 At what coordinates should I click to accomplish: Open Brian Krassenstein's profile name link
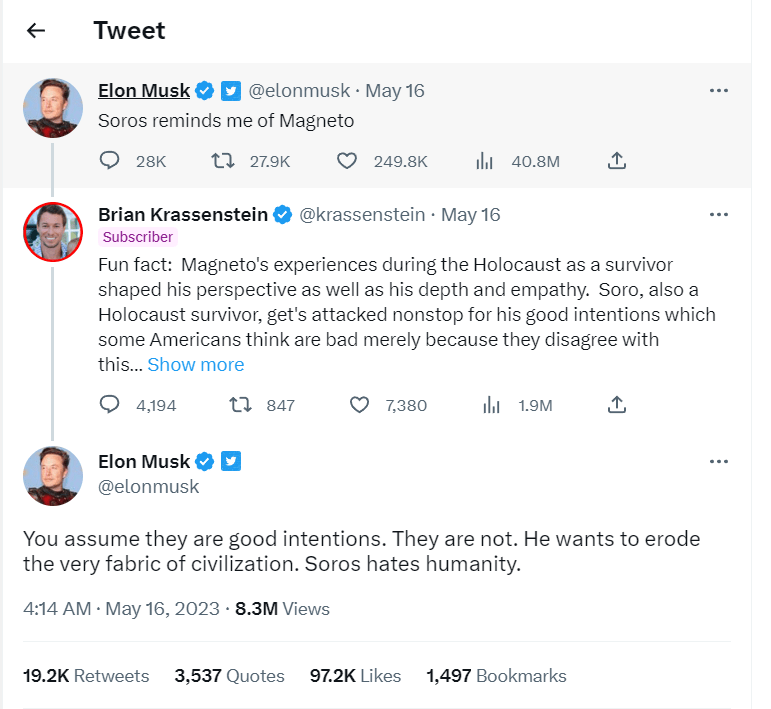point(183,214)
